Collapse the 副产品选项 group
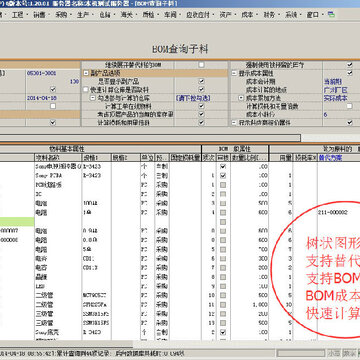 86,73
